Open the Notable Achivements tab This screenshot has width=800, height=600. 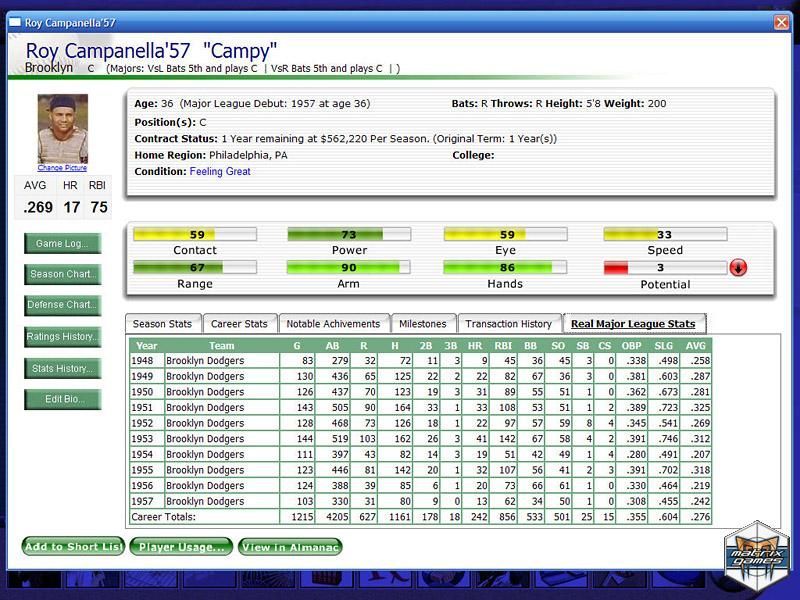point(333,324)
